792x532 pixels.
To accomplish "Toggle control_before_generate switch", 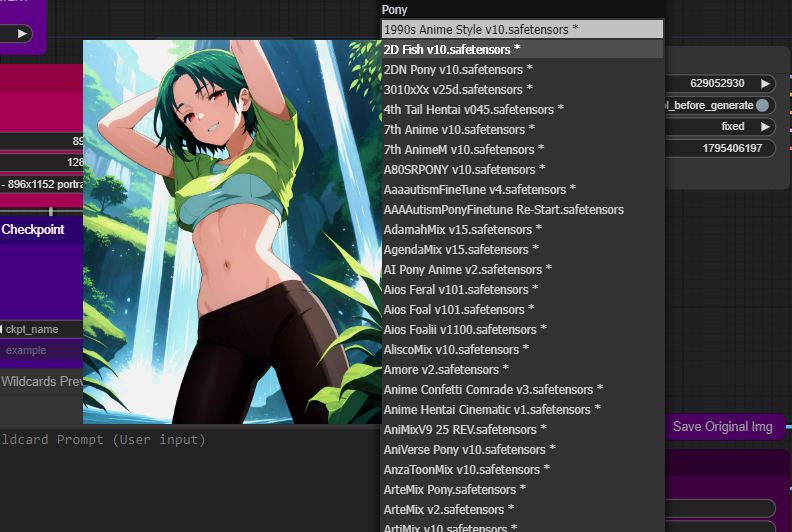I will [763, 105].
